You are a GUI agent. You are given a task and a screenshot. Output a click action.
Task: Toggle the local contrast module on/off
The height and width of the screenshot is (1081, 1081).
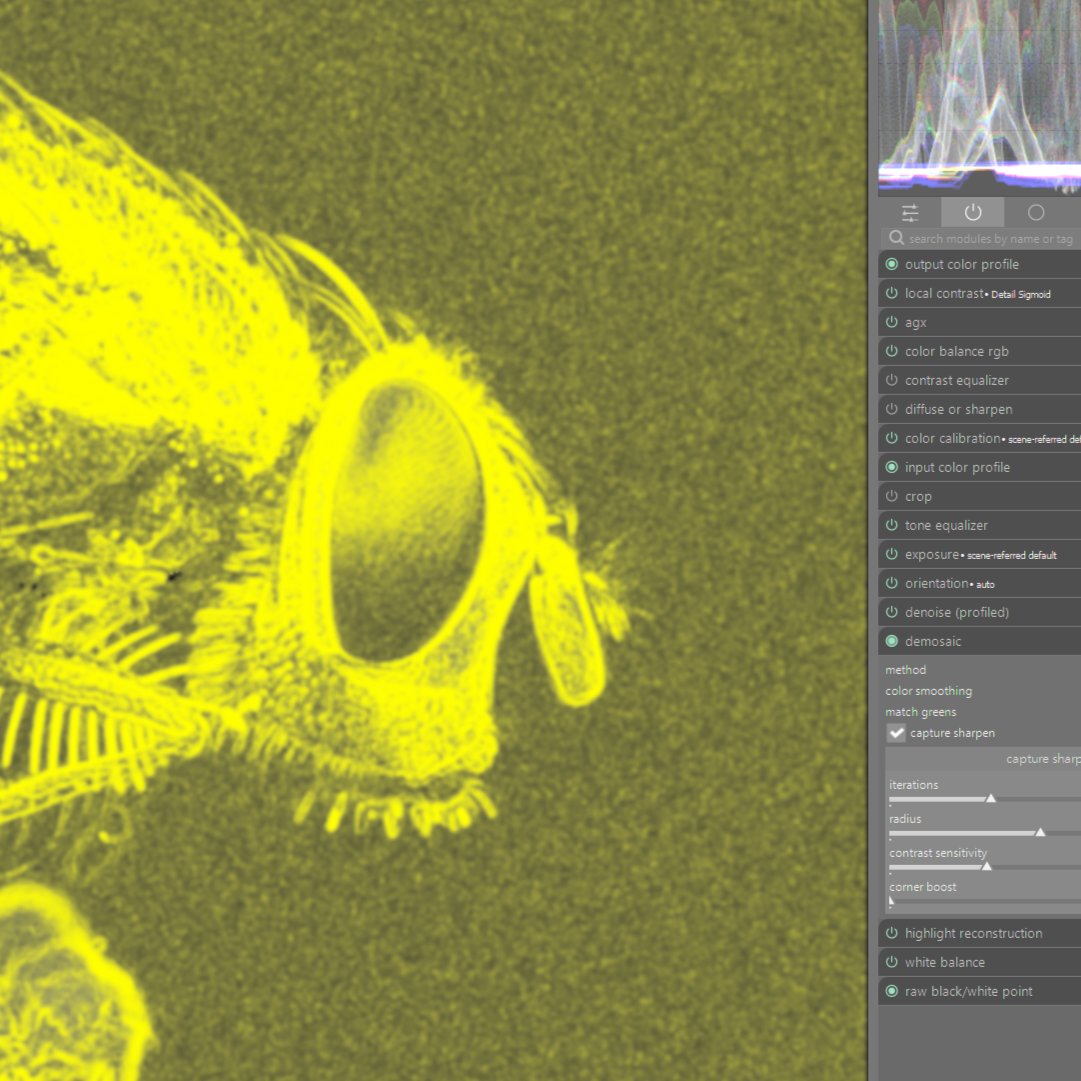point(892,293)
